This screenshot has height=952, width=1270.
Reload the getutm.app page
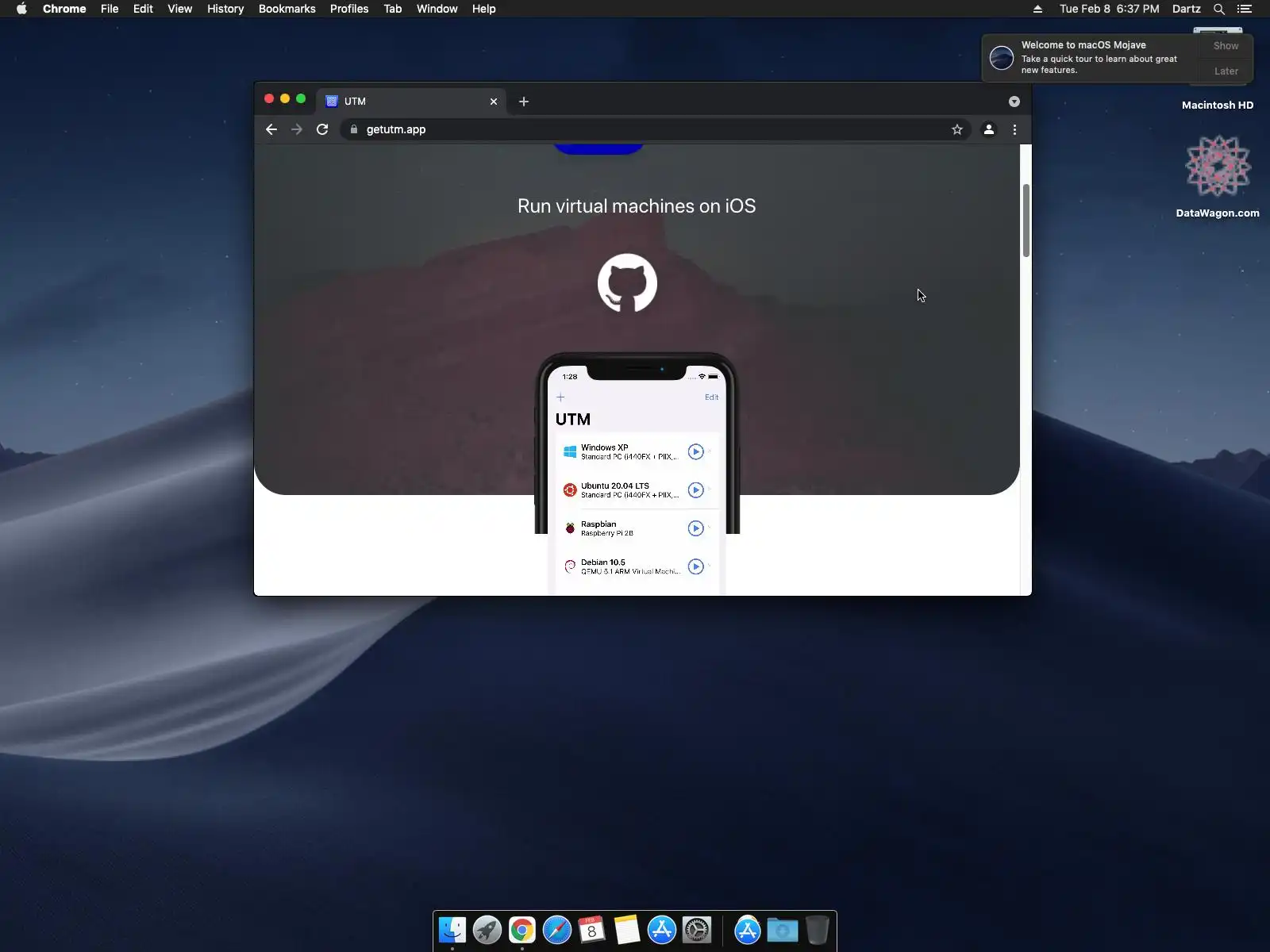click(322, 129)
